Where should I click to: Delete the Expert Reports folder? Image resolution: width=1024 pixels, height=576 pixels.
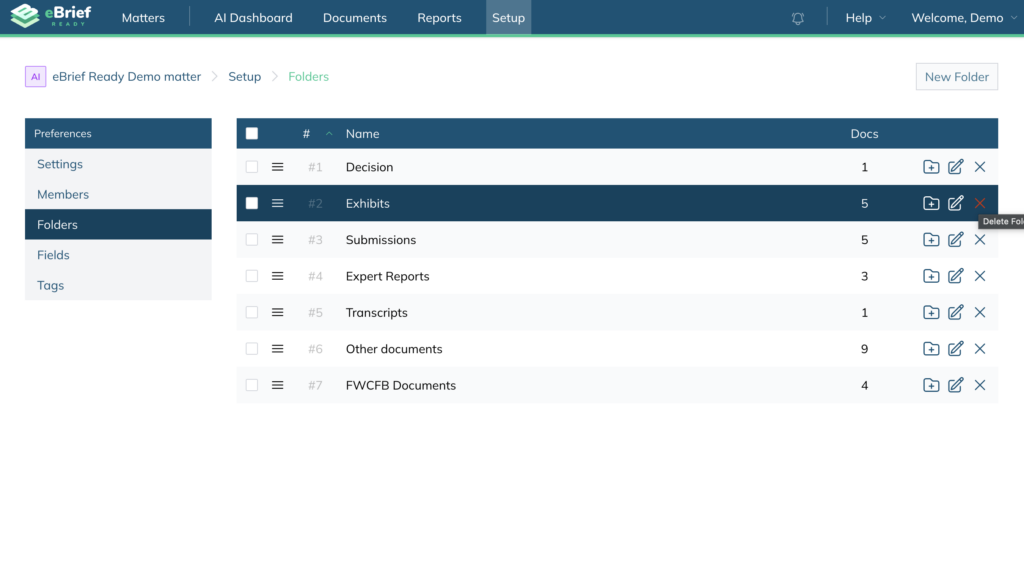click(x=980, y=276)
